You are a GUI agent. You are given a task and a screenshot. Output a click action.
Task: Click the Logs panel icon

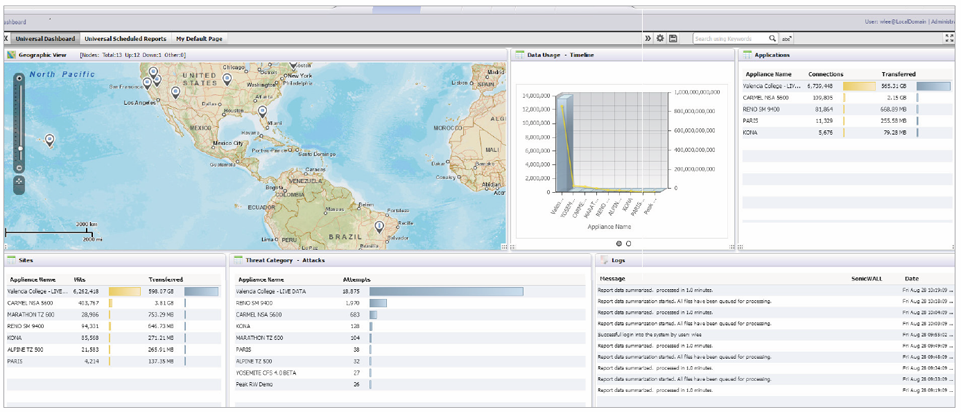[605, 261]
